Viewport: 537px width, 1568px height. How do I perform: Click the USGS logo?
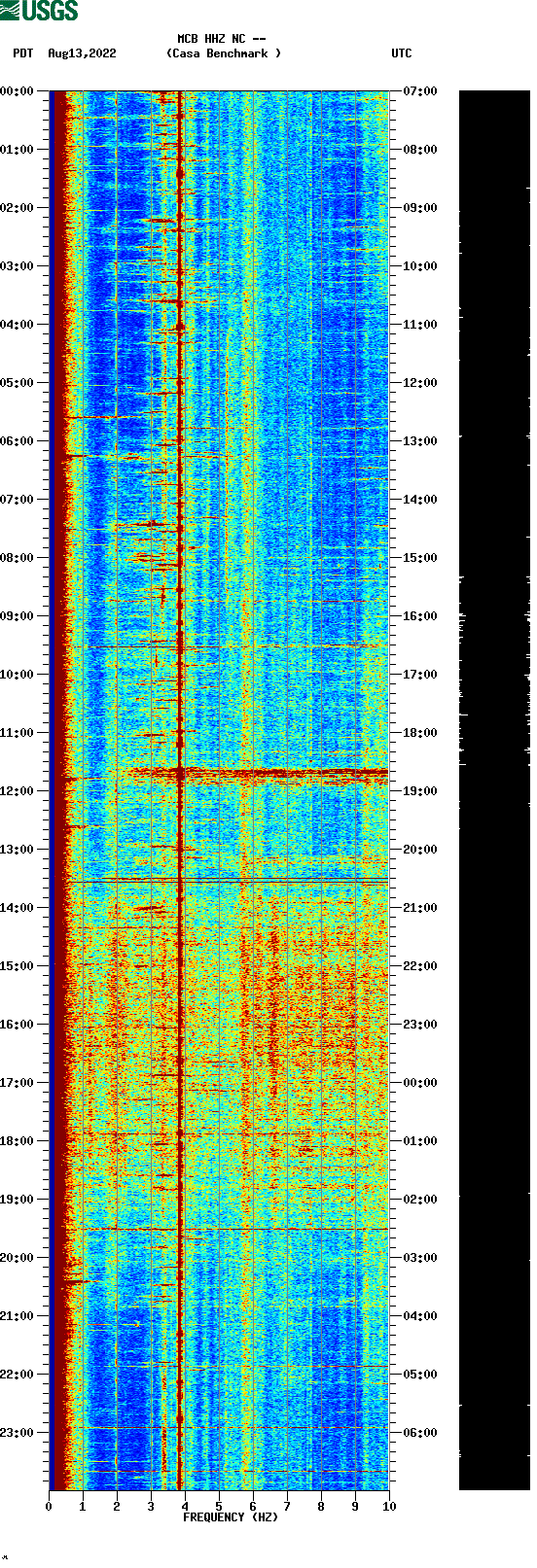[x=39, y=11]
